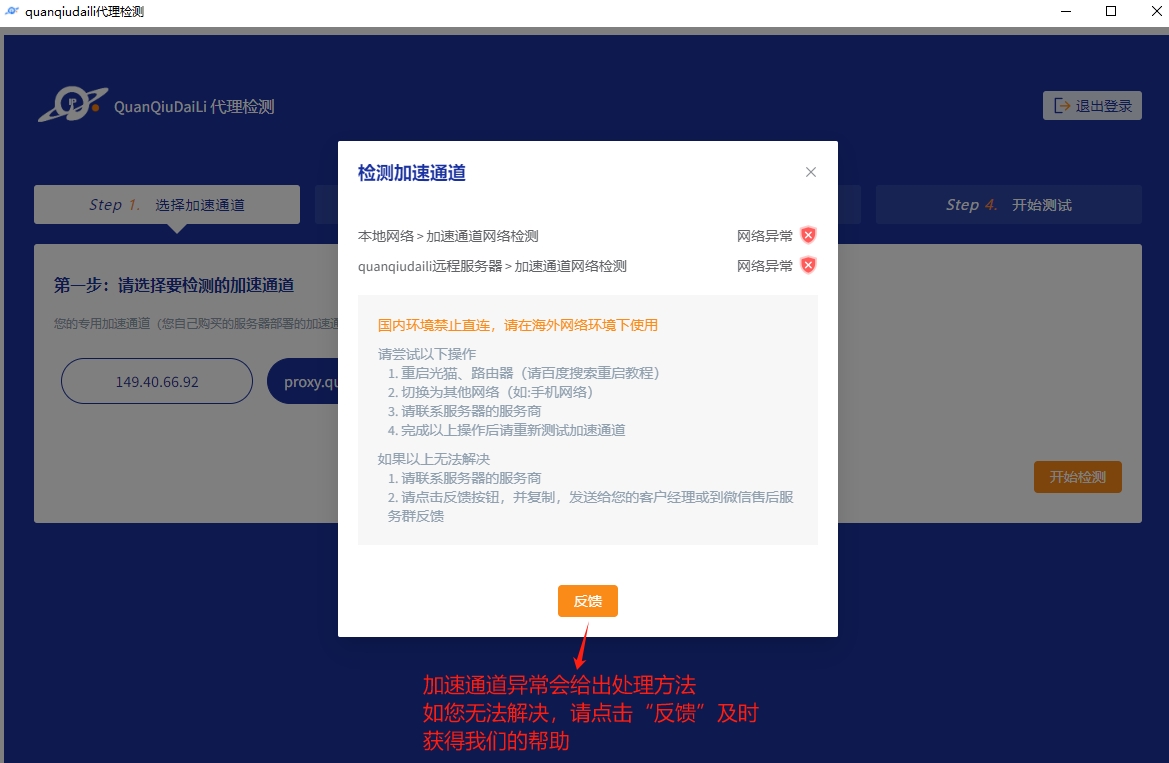Click the 第一步 section heading

174,286
